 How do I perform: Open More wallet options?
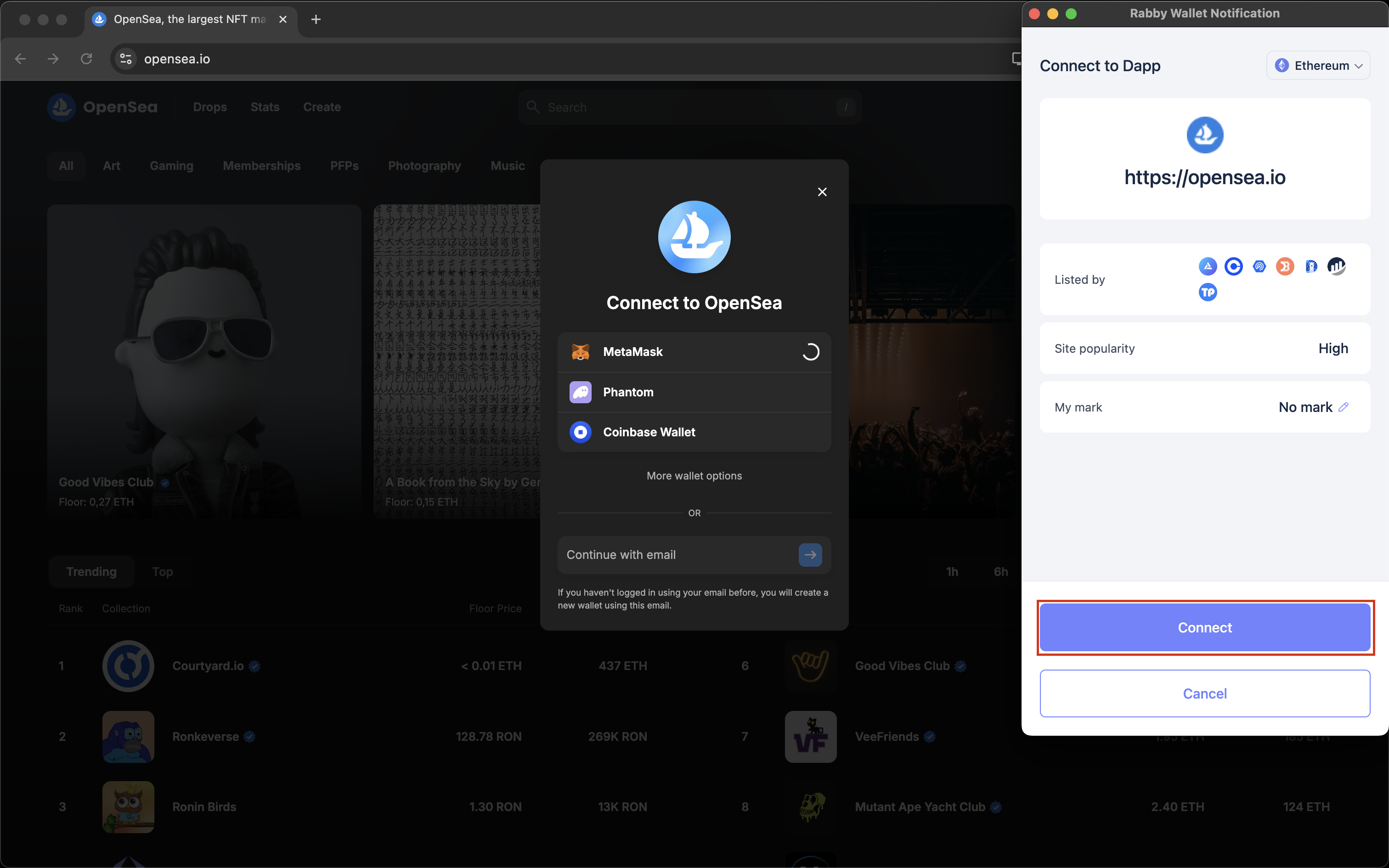click(x=694, y=476)
